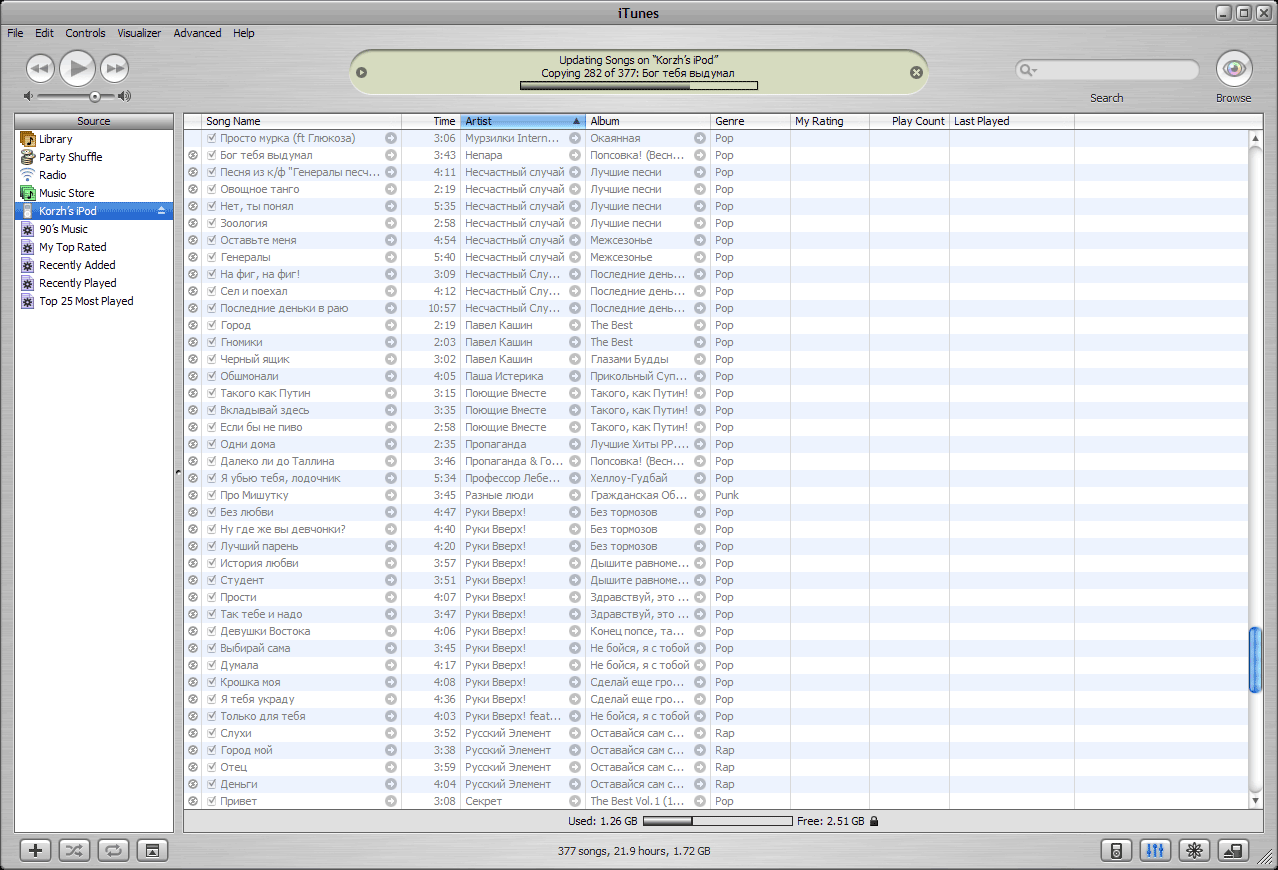The width and height of the screenshot is (1278, 870).
Task: Click the Song Name arrow for Зоология
Action: (x=391, y=223)
